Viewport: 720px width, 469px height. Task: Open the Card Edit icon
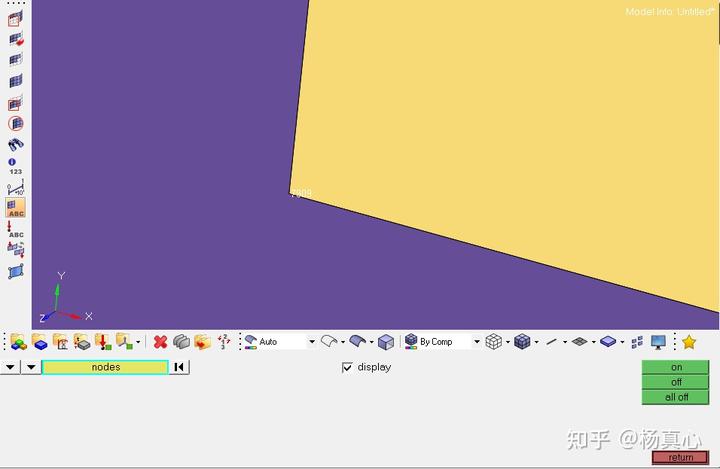182,342
